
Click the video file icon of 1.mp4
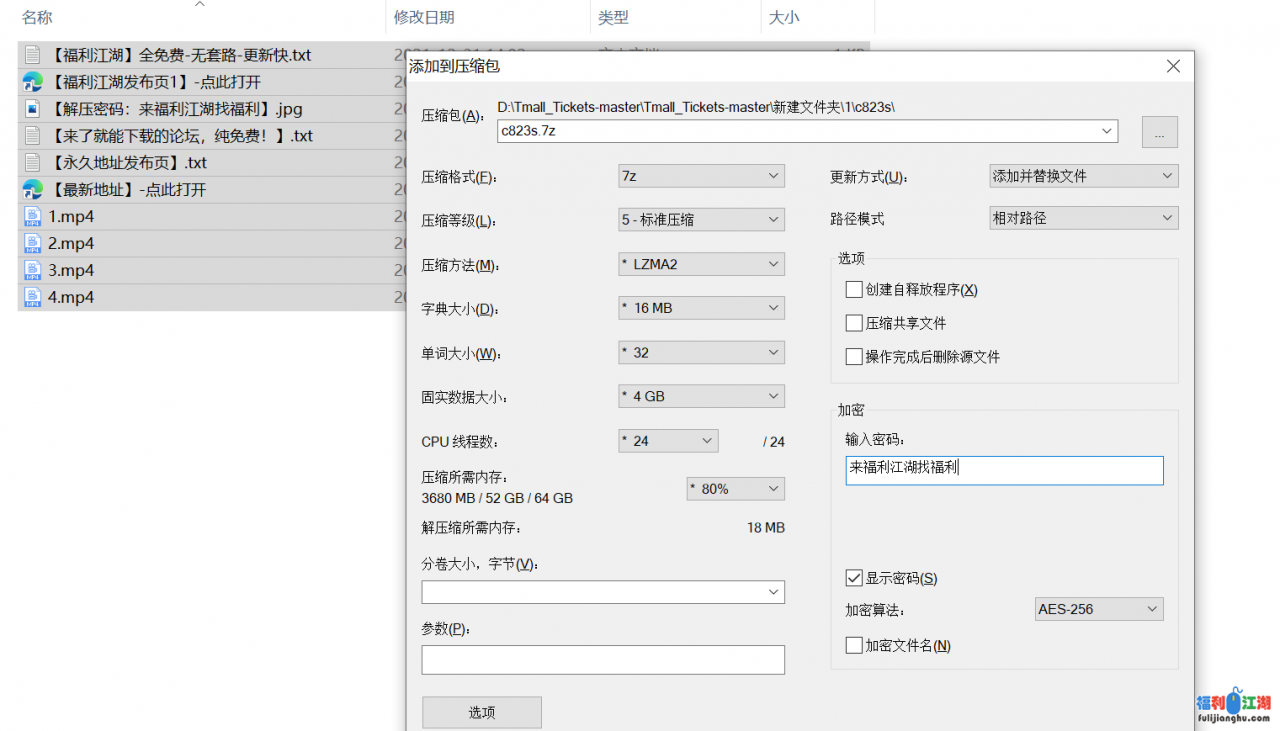coord(32,215)
